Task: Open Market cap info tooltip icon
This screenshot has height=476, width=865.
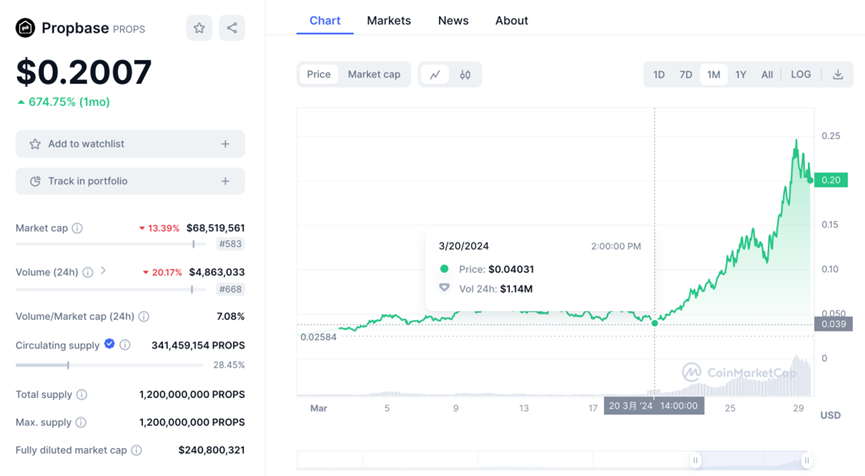Action: pos(77,228)
